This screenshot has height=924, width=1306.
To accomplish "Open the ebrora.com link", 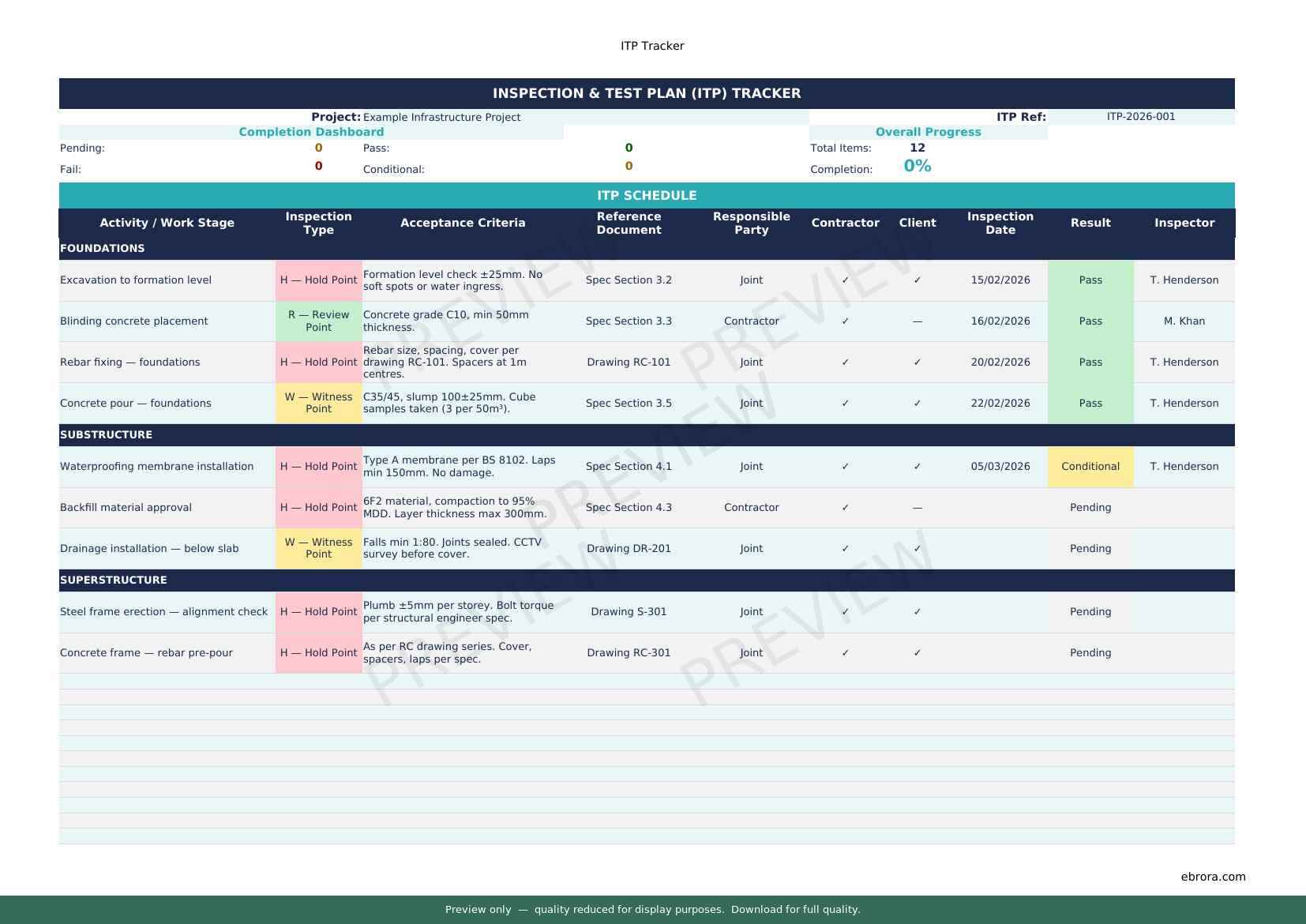I will coord(1213,877).
